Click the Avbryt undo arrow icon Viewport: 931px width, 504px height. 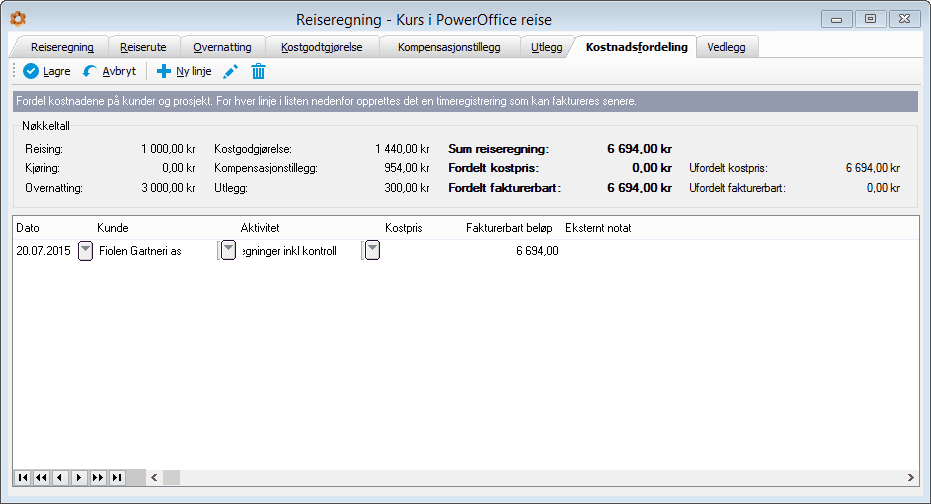point(90,71)
